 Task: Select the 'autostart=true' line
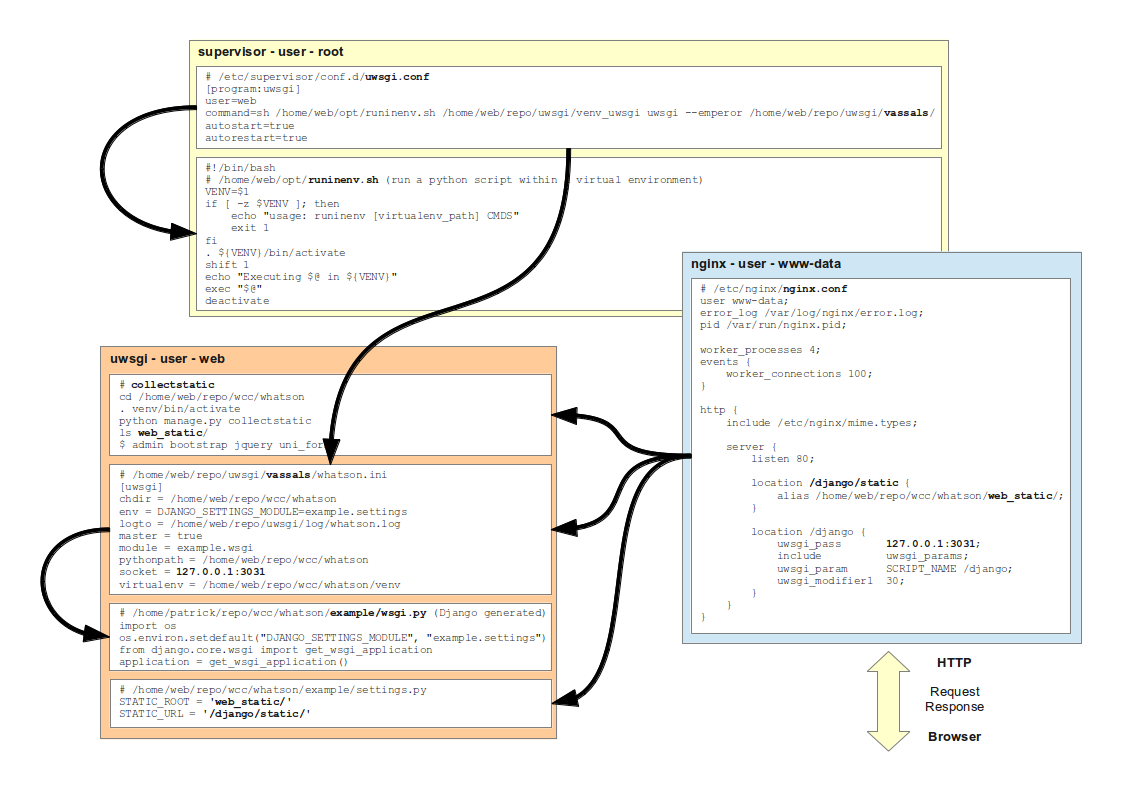coord(249,125)
